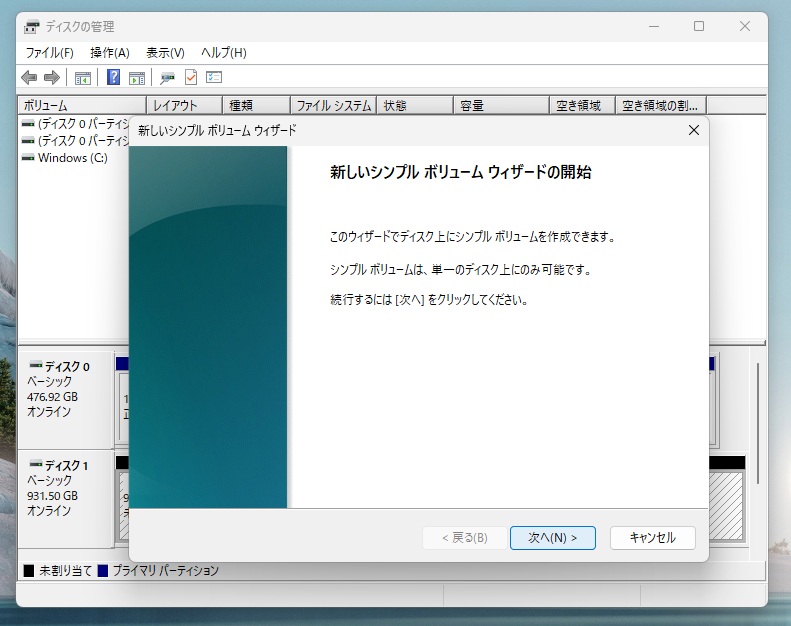
Task: Click the 931.50 GB disk size text
Action: tap(52, 496)
